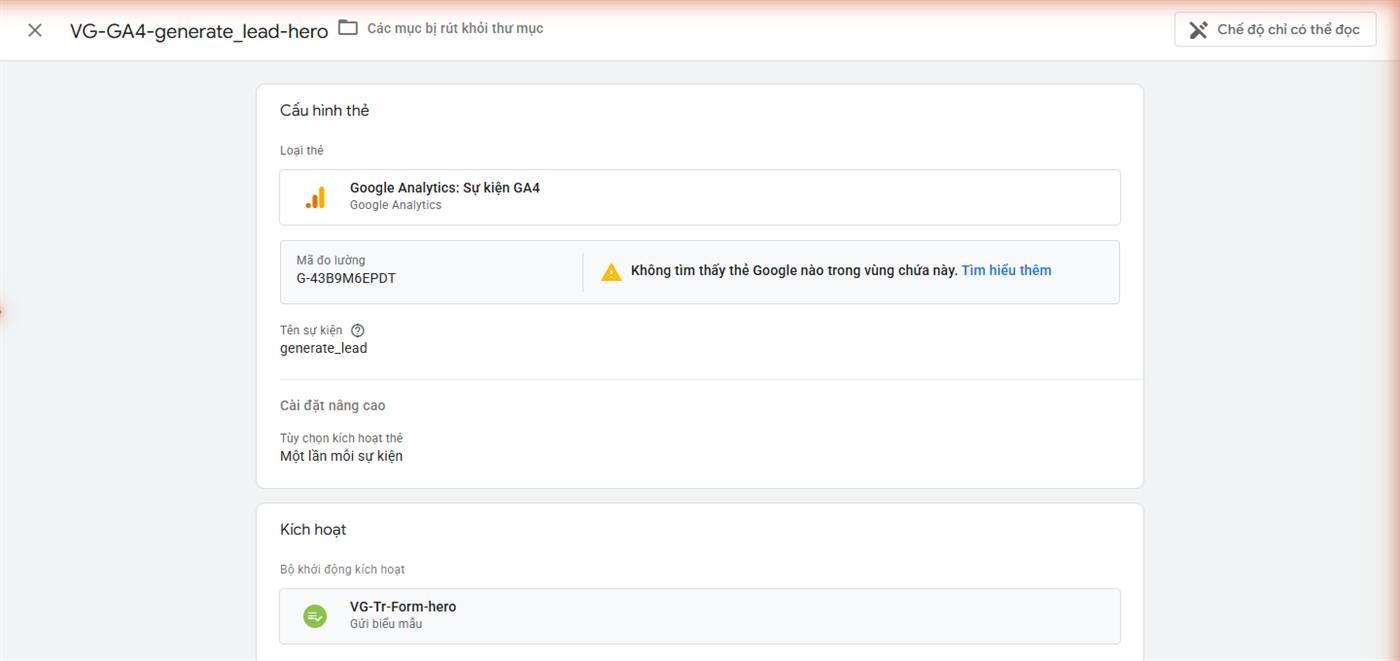The image size is (1400, 661).
Task: Select the Google Analytics: Sự kiện GA4 tag type
Action: tap(700, 197)
